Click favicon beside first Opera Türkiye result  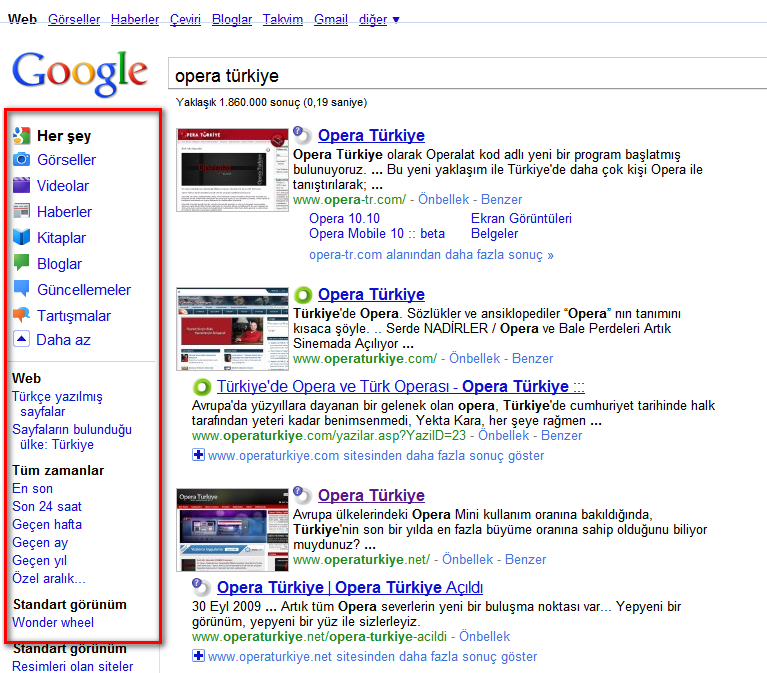(302, 135)
